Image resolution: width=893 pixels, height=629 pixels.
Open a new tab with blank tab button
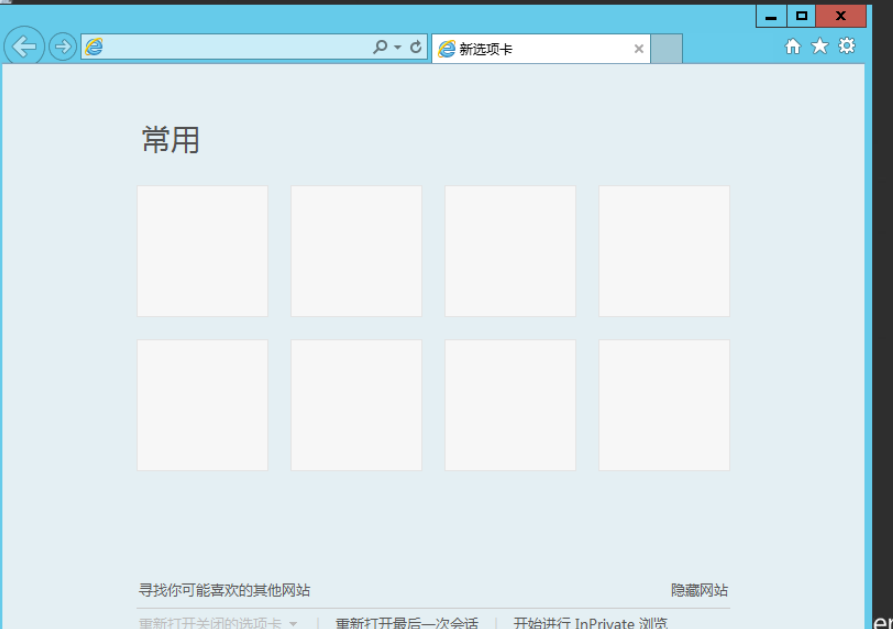pyautogui.click(x=666, y=48)
